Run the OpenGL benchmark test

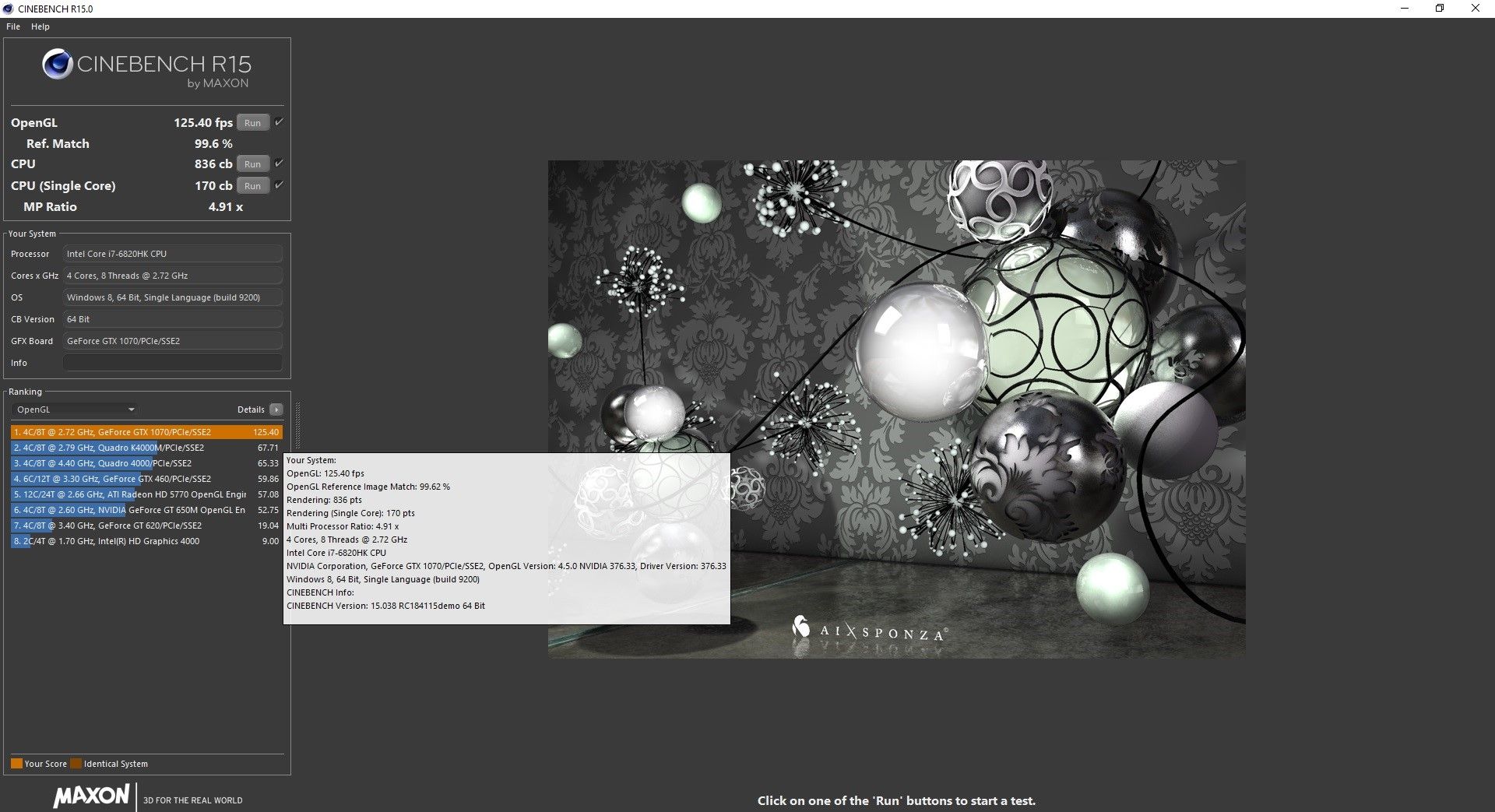[253, 123]
